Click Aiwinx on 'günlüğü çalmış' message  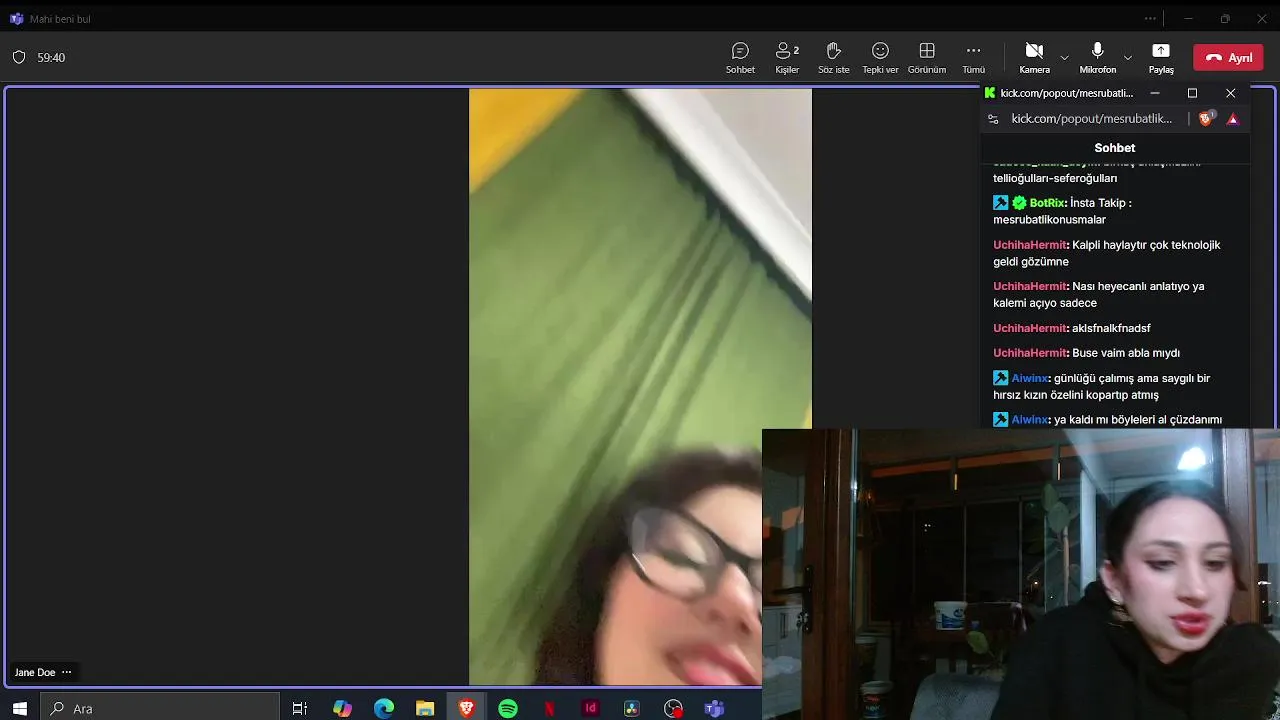[x=1029, y=378]
